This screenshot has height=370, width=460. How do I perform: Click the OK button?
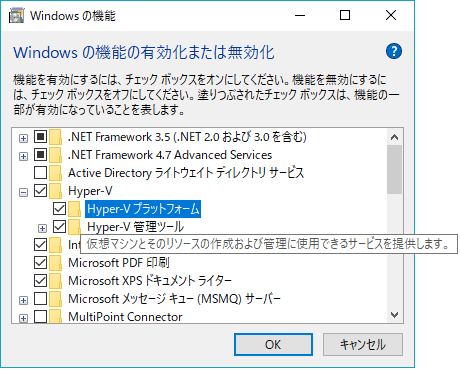coord(273,345)
